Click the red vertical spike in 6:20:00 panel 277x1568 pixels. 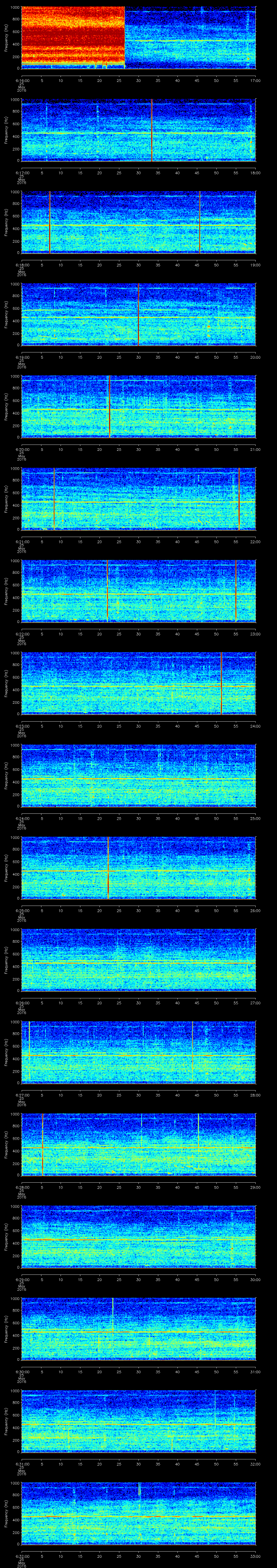110,407
